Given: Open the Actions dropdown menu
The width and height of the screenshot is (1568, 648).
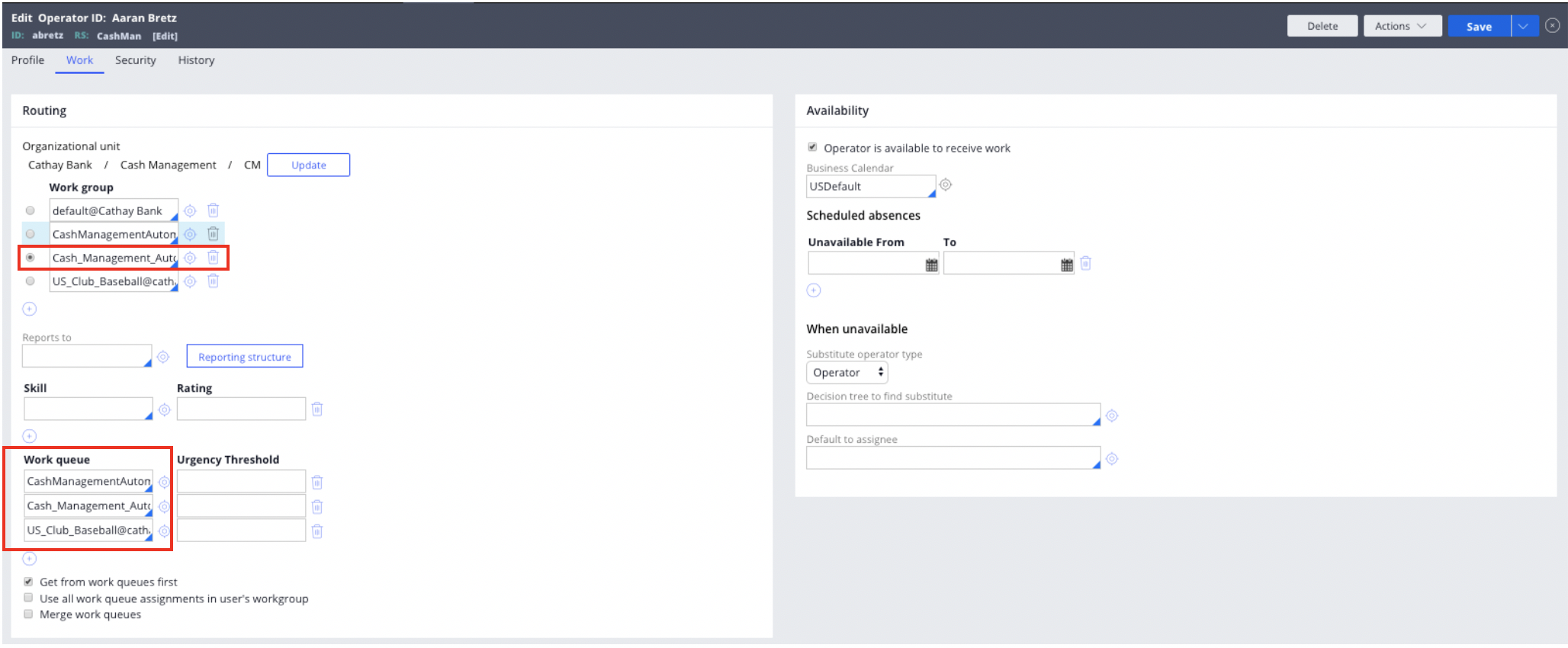Looking at the screenshot, I should 1402,26.
